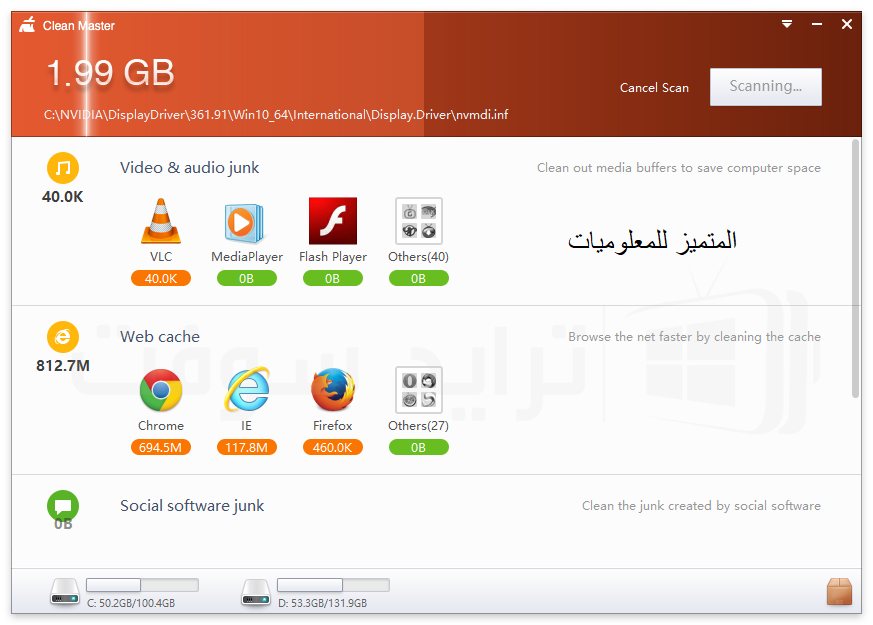Click the Scanning... button

pyautogui.click(x=766, y=87)
